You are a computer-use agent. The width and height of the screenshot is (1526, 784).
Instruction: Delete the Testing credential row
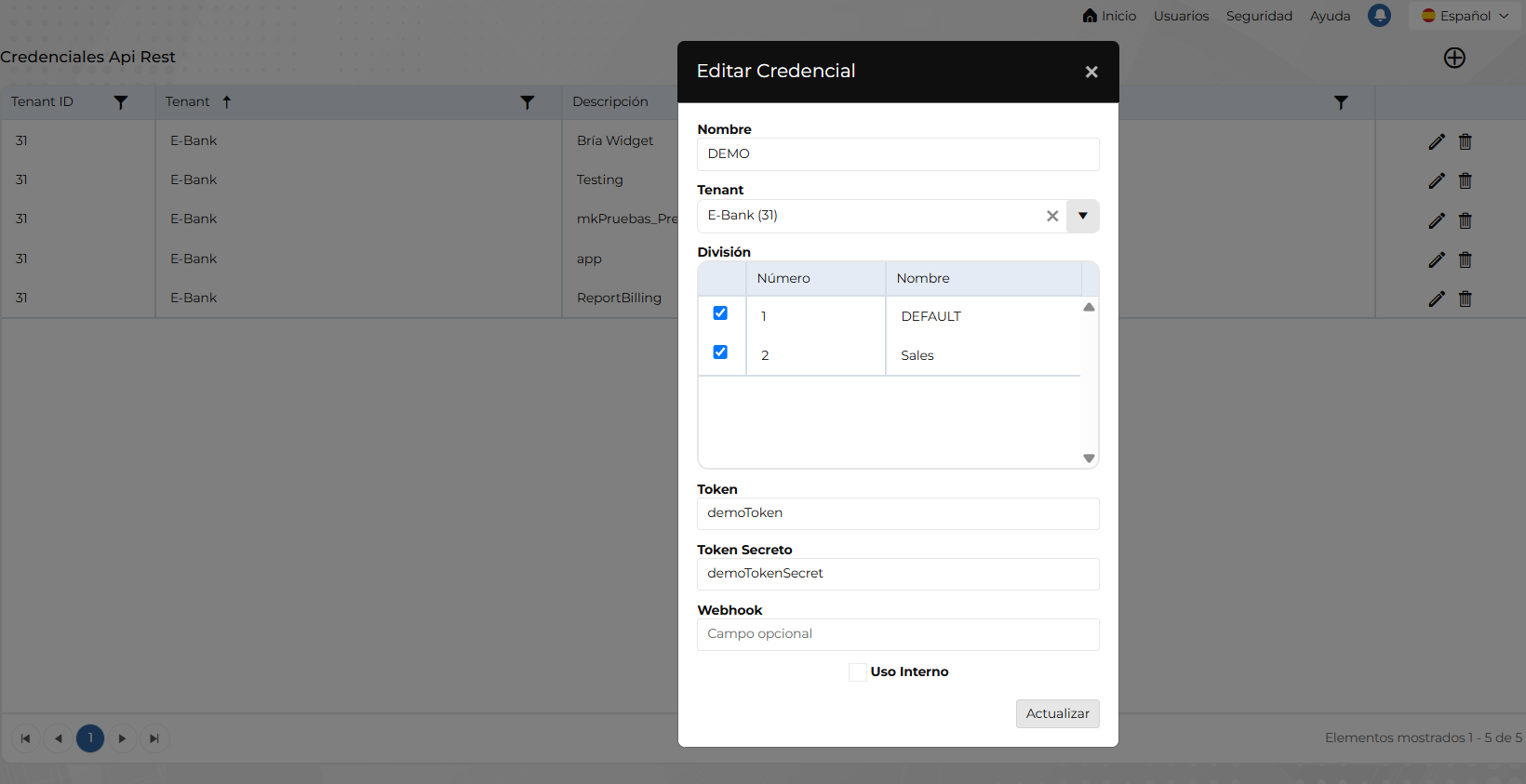pos(1466,180)
